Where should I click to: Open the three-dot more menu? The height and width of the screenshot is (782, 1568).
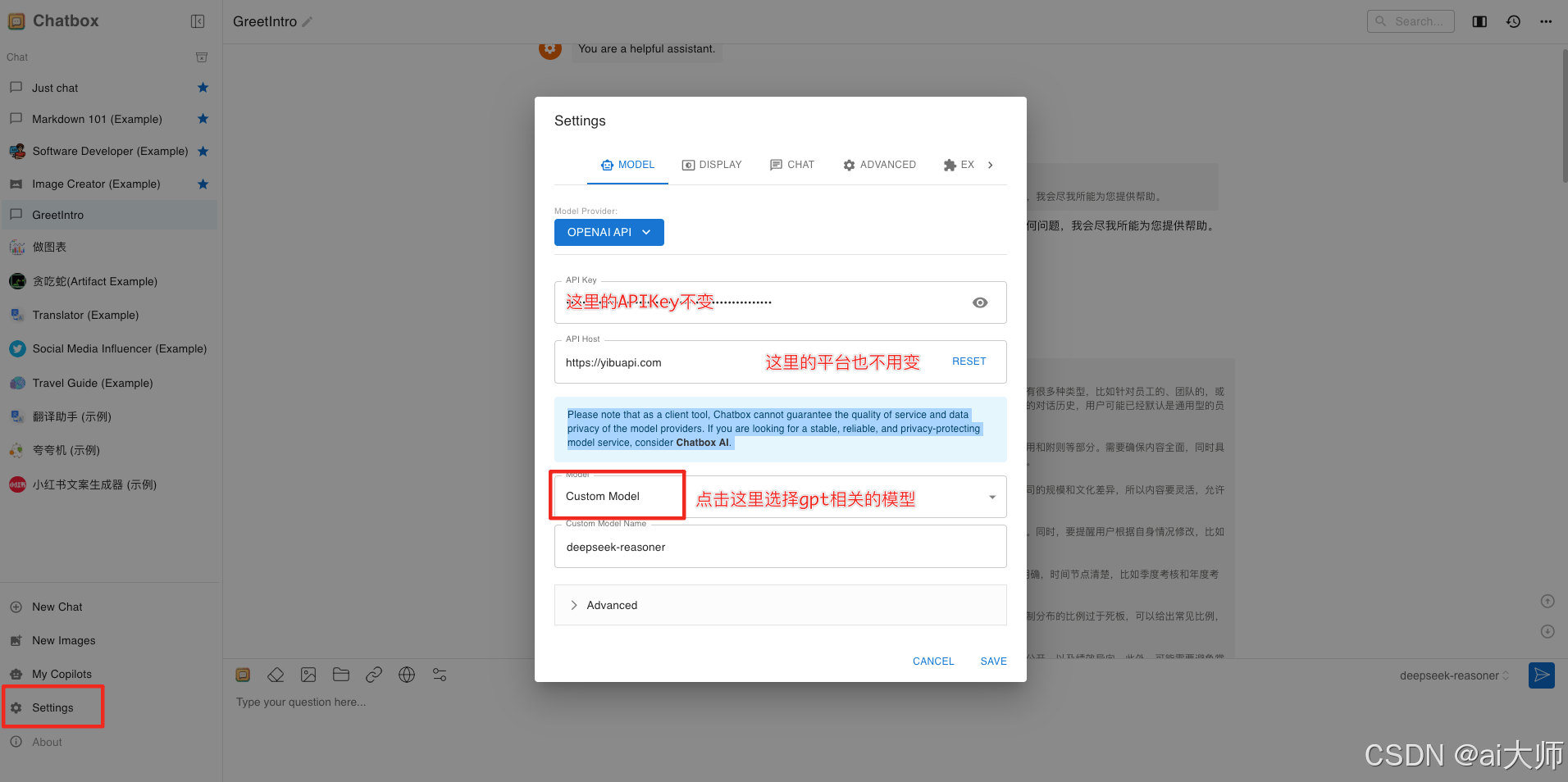(x=1546, y=21)
